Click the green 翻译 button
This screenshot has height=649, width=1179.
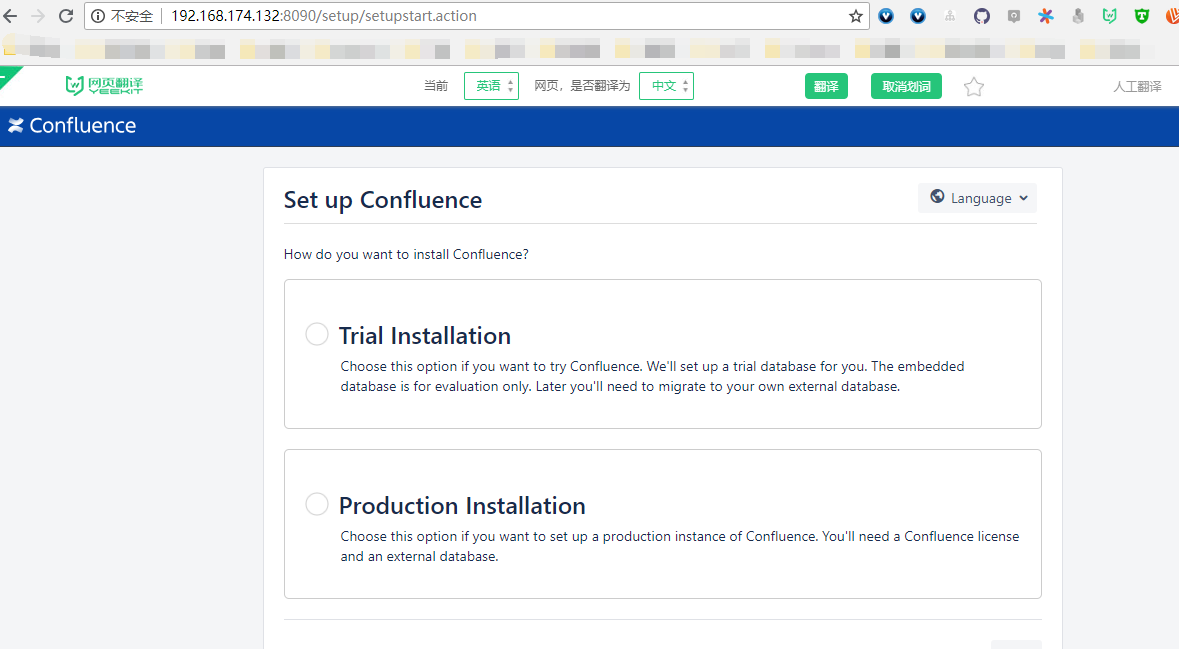[826, 86]
